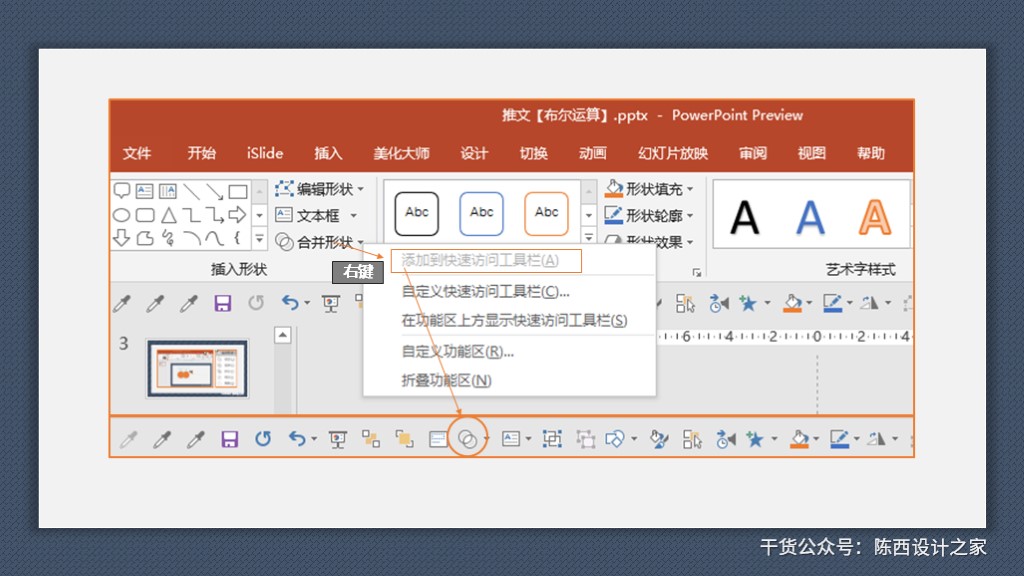Open Undo history arrow in bottom toolbar
The image size is (1024, 576).
tap(314, 439)
